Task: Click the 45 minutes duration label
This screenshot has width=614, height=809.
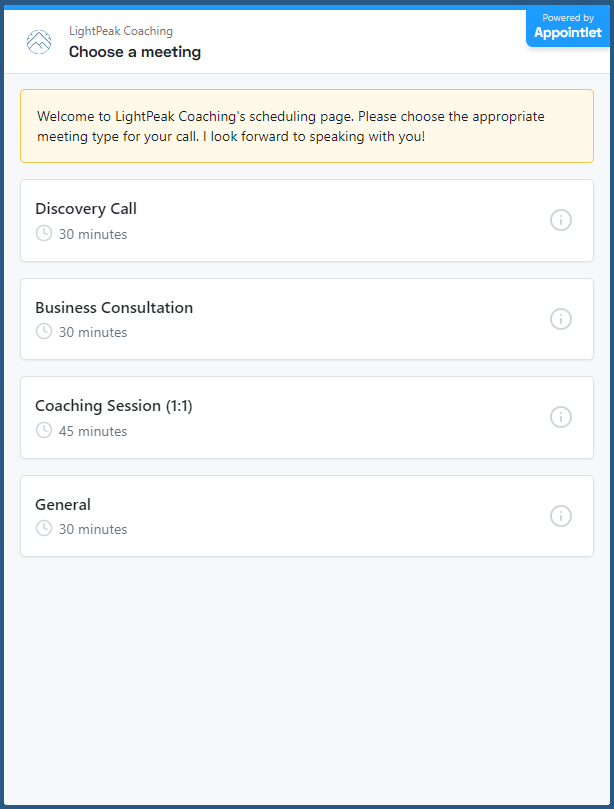Action: pyautogui.click(x=93, y=432)
